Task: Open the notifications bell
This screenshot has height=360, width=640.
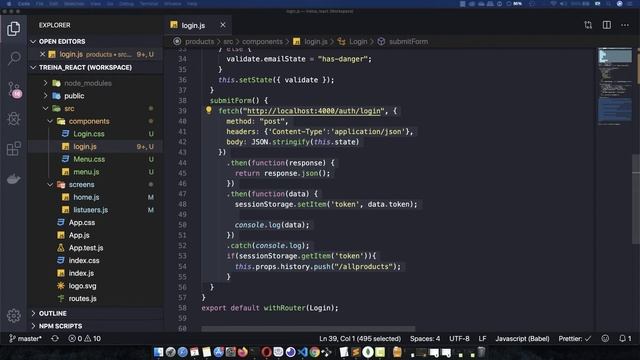Action: click(x=625, y=338)
